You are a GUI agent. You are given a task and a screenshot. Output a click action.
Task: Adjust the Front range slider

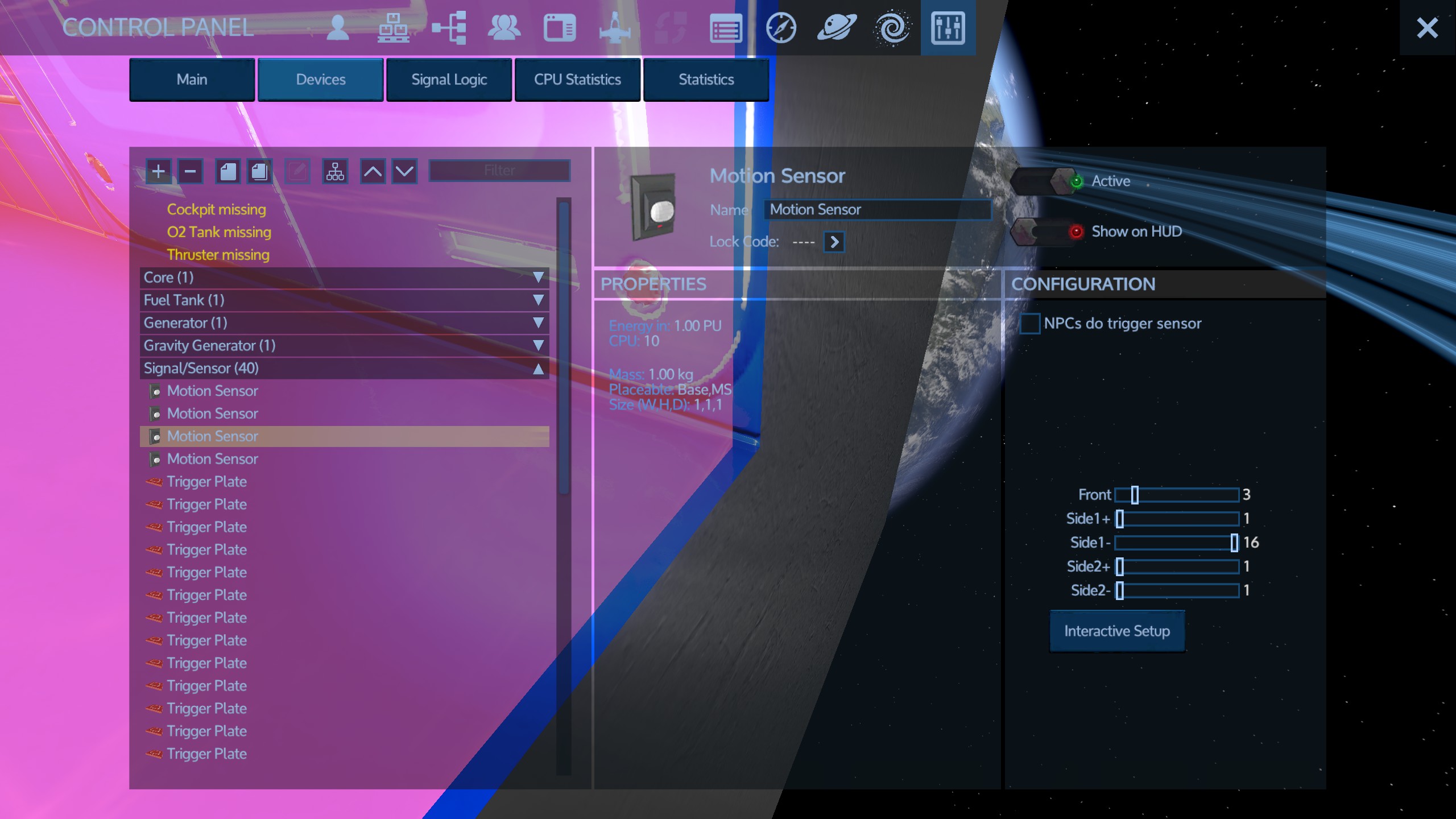(1177, 495)
